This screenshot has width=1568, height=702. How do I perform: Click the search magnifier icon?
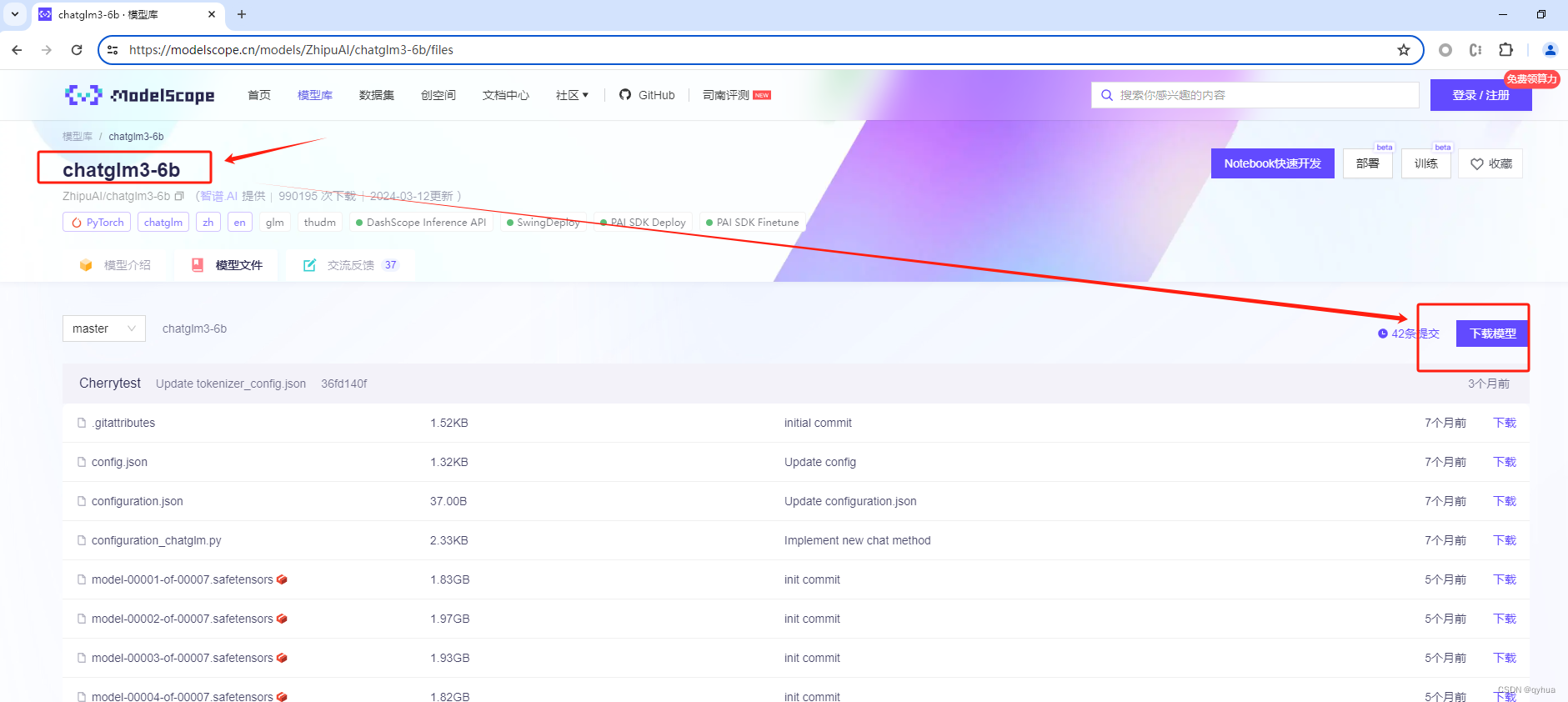click(x=1107, y=95)
